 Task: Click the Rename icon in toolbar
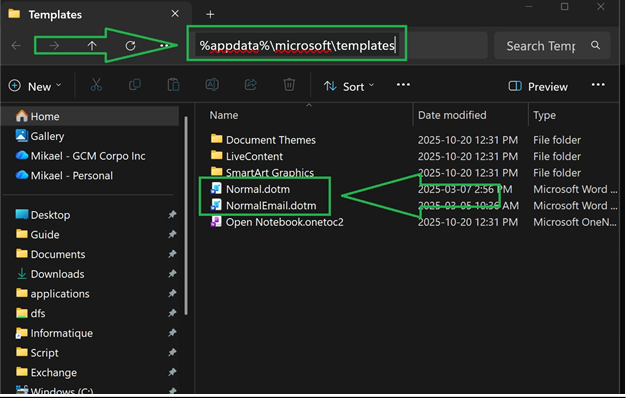(212, 85)
